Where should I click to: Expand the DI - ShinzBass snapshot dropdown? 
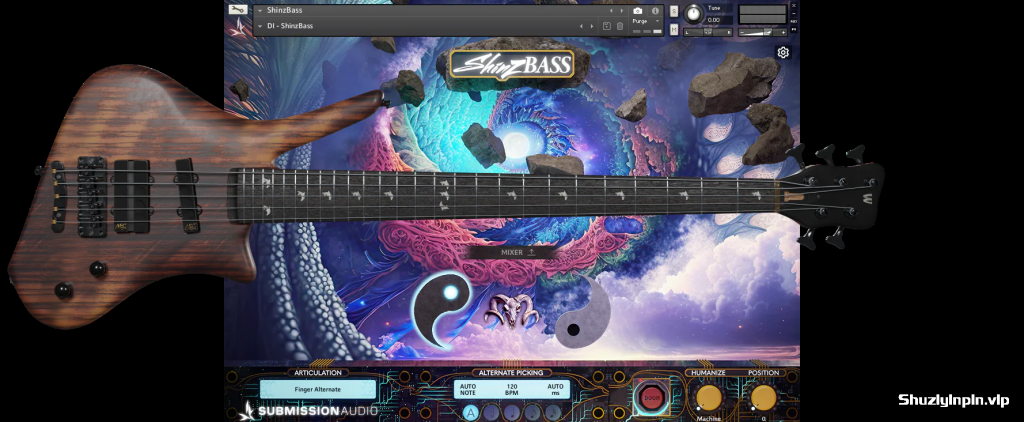point(260,26)
